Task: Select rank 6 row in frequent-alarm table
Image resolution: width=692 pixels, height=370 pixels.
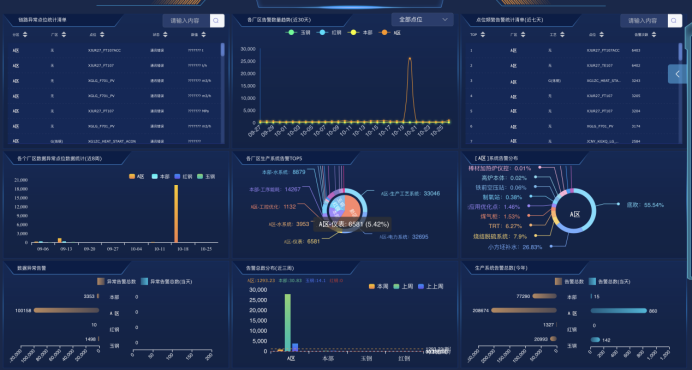Action: tap(572, 126)
